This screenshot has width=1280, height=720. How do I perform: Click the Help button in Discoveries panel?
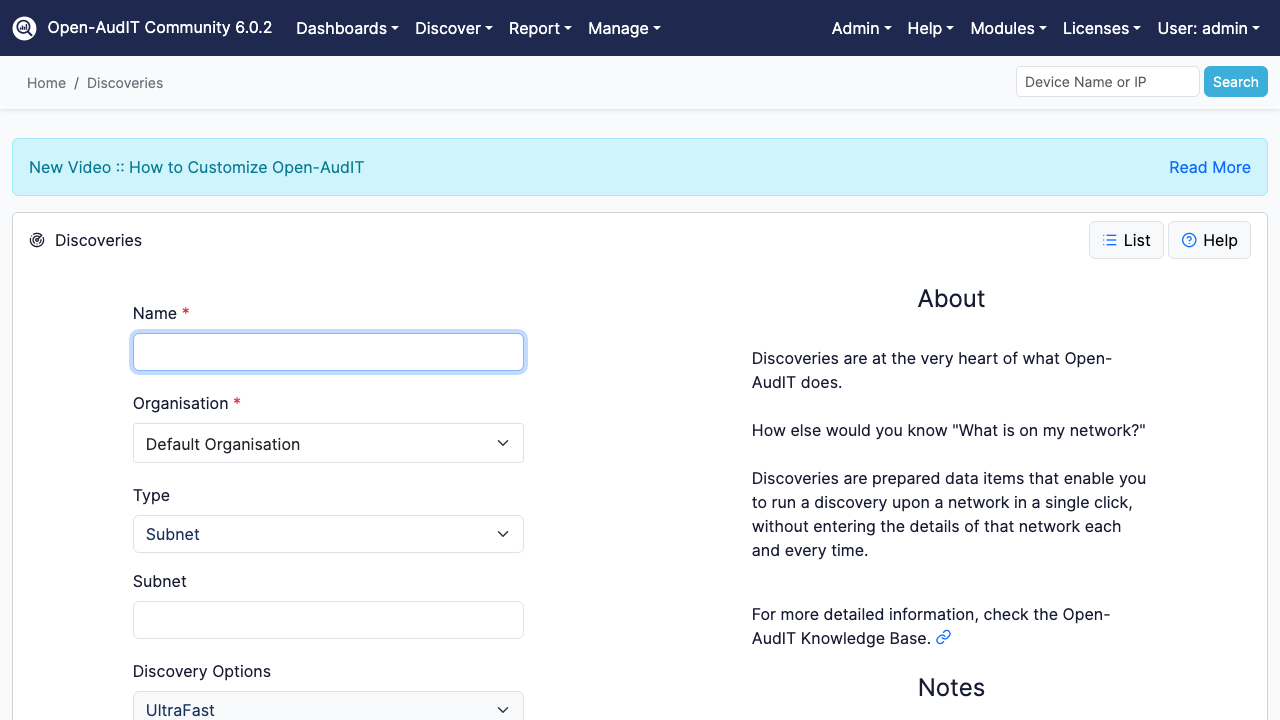point(1209,240)
